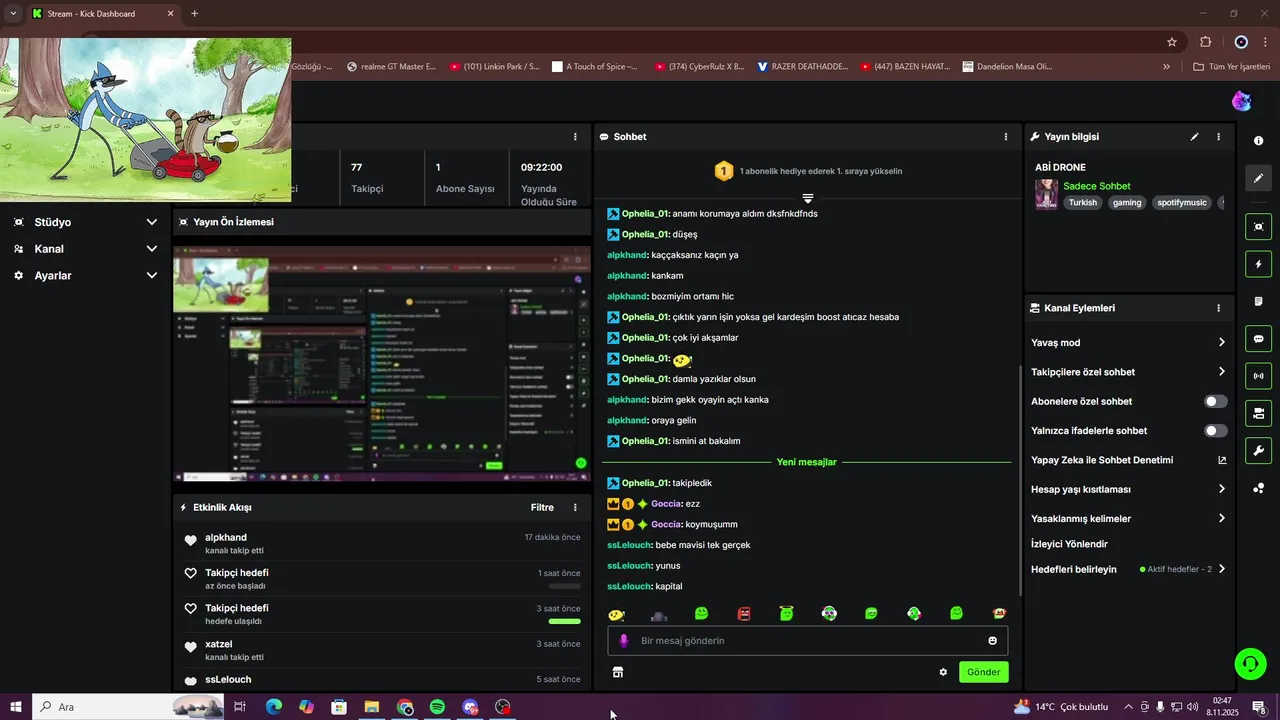Collapse the pinned gift banner arrow in chat
1280x720 pixels.
click(808, 198)
